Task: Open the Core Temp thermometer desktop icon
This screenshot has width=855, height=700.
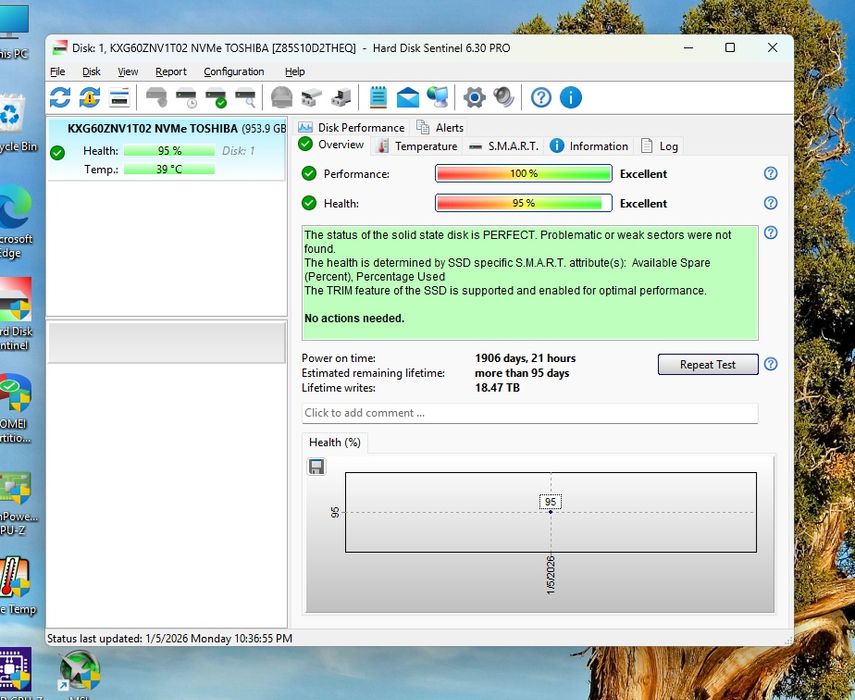Action: pyautogui.click(x=16, y=586)
